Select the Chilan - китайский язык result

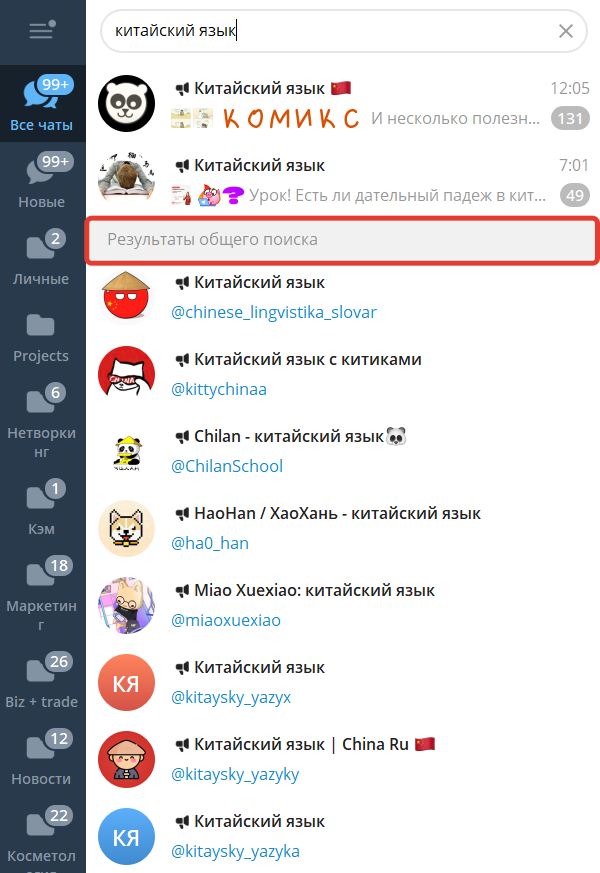343,452
